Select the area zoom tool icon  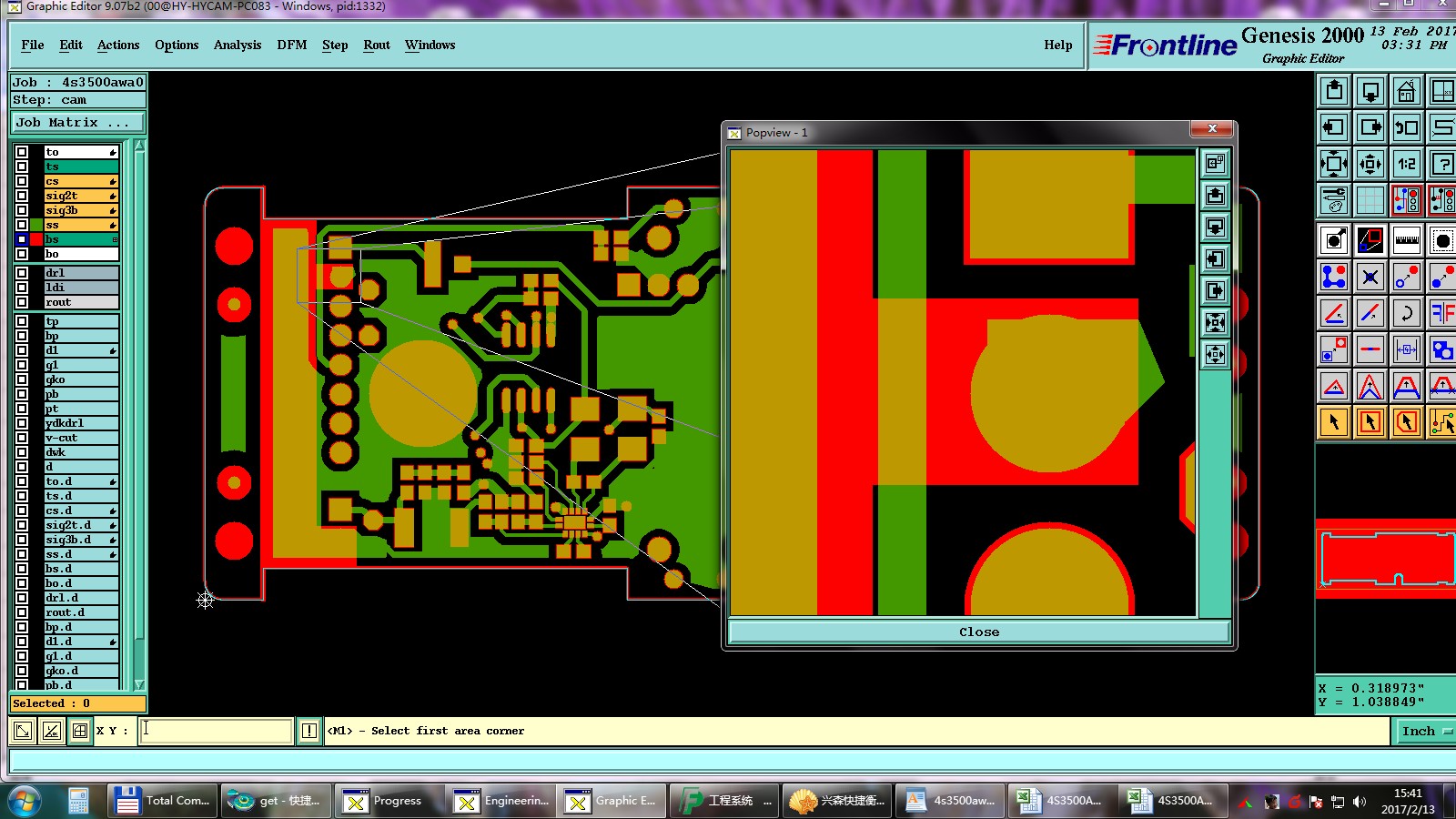[x=1370, y=240]
